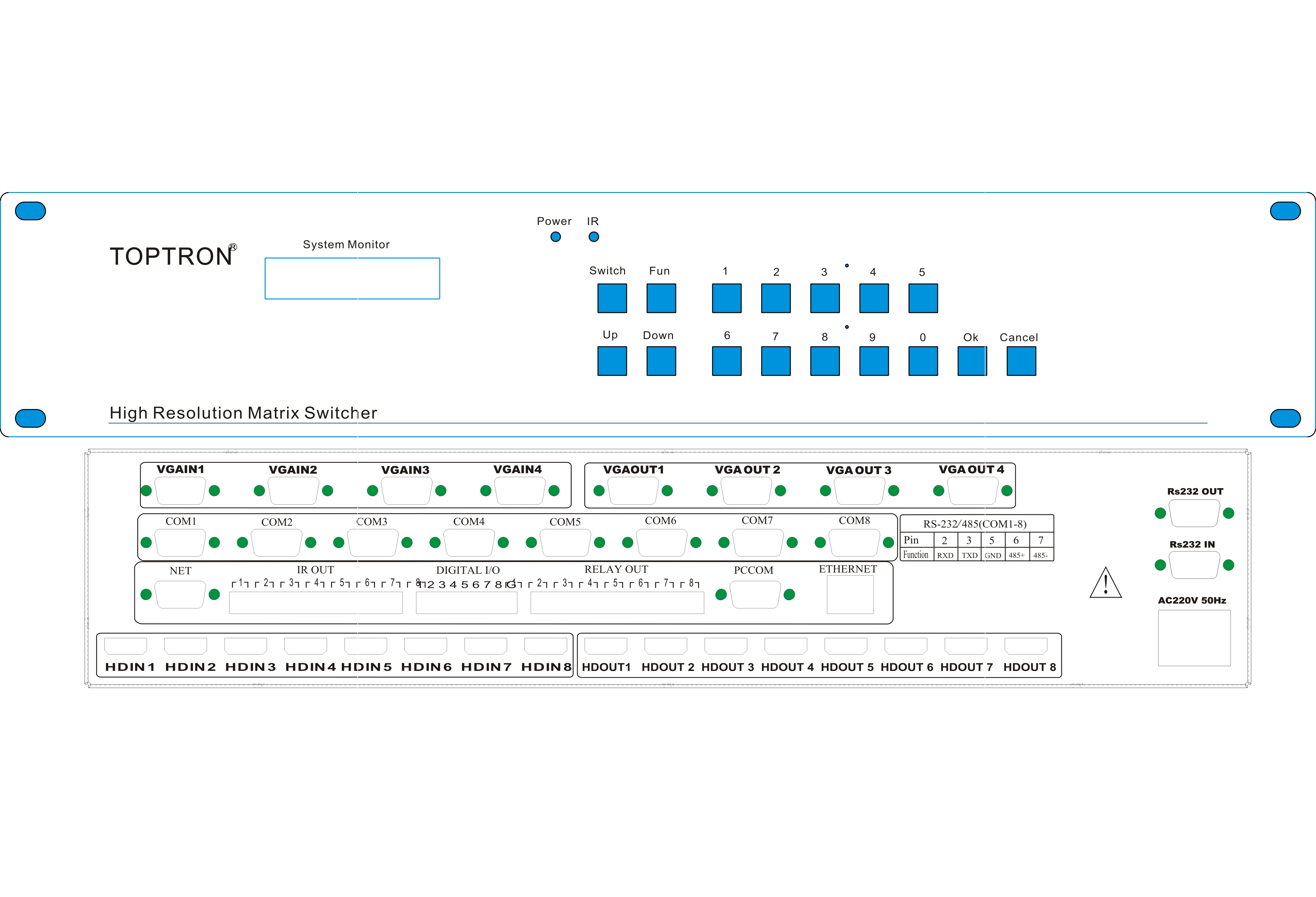Screen dimensions: 1316x897
Task: Click the ETHERNET jack
Action: (x=850, y=594)
